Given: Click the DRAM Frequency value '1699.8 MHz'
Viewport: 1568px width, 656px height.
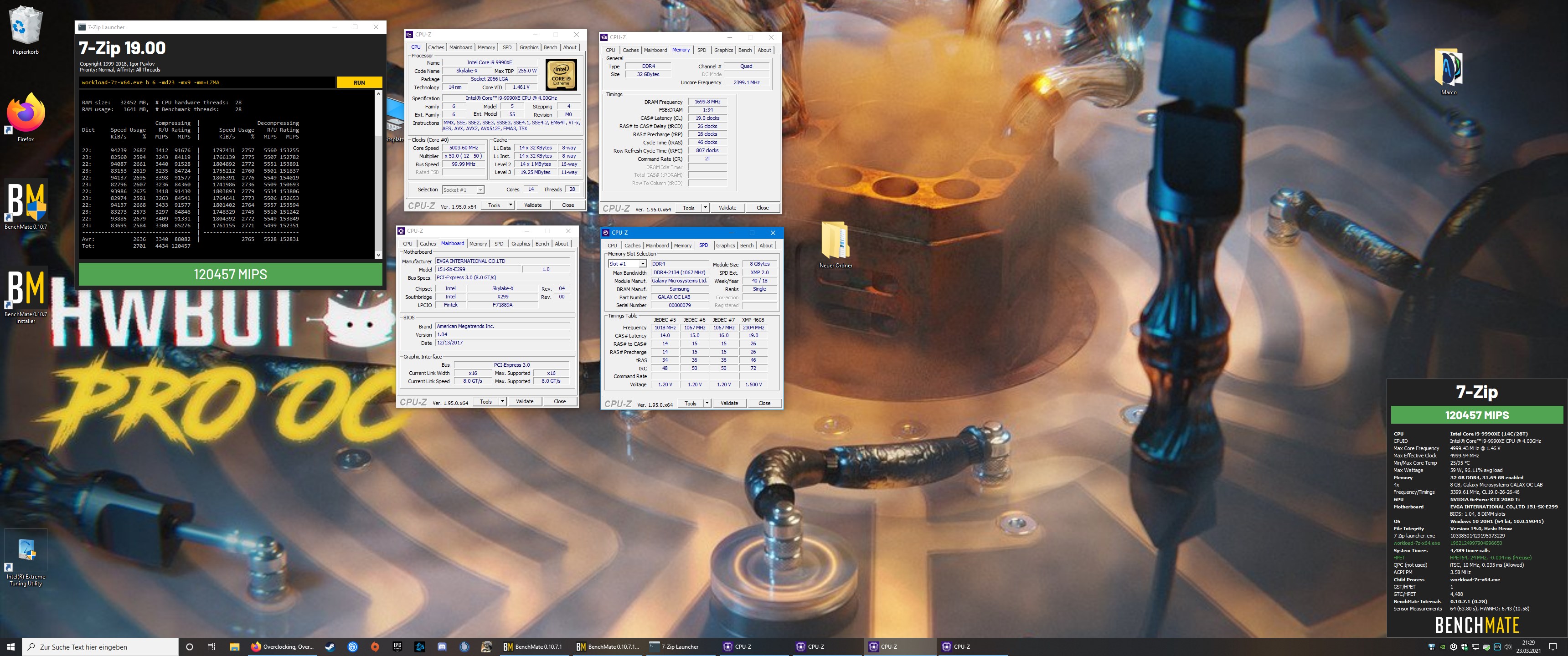Looking at the screenshot, I should tap(707, 102).
